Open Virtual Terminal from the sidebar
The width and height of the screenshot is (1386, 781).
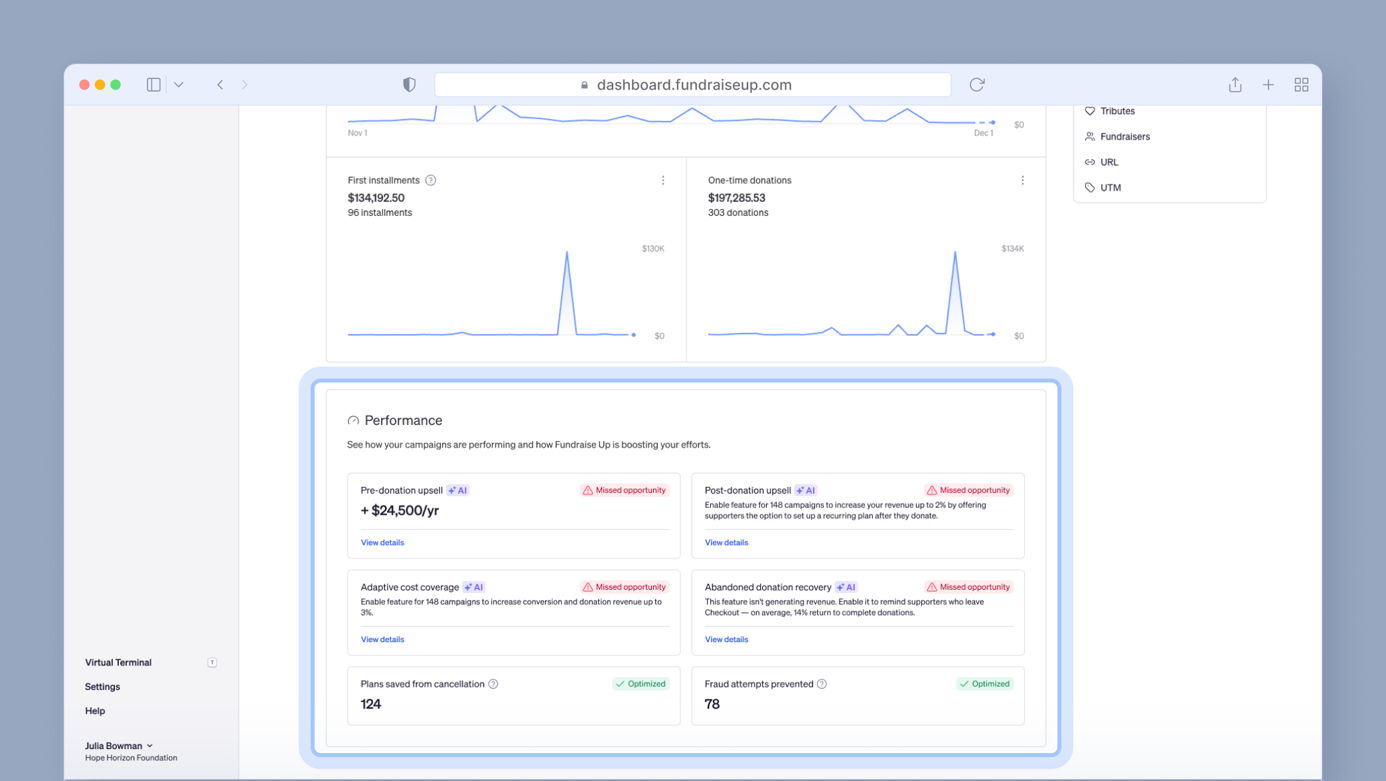[118, 663]
